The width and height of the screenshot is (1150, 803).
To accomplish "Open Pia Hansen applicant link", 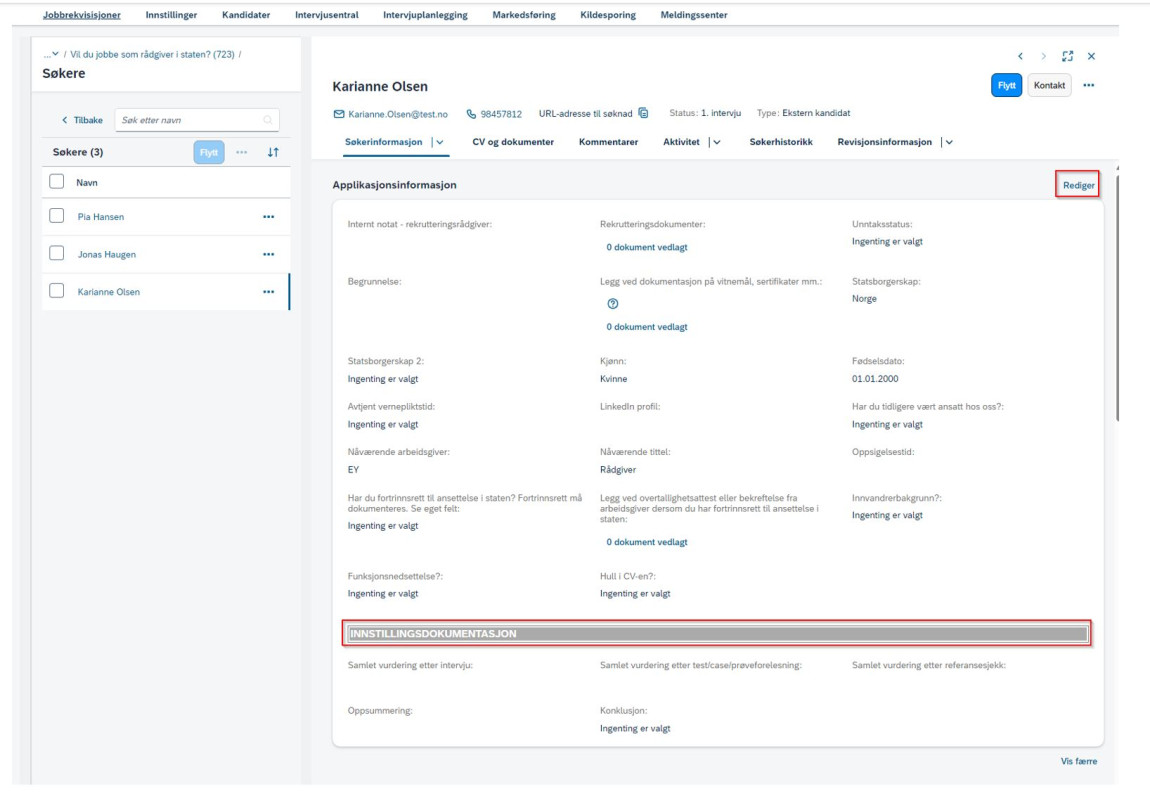I will point(100,216).
